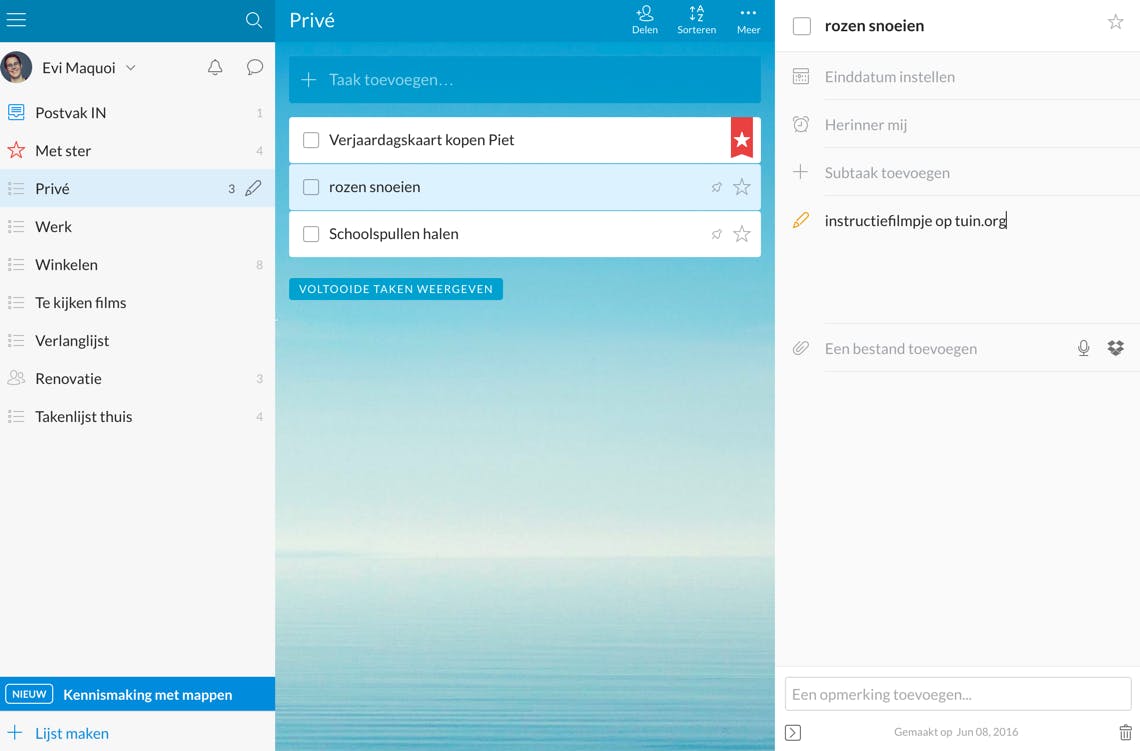Record audio with microphone icon
The height and width of the screenshot is (751, 1140).
1083,348
